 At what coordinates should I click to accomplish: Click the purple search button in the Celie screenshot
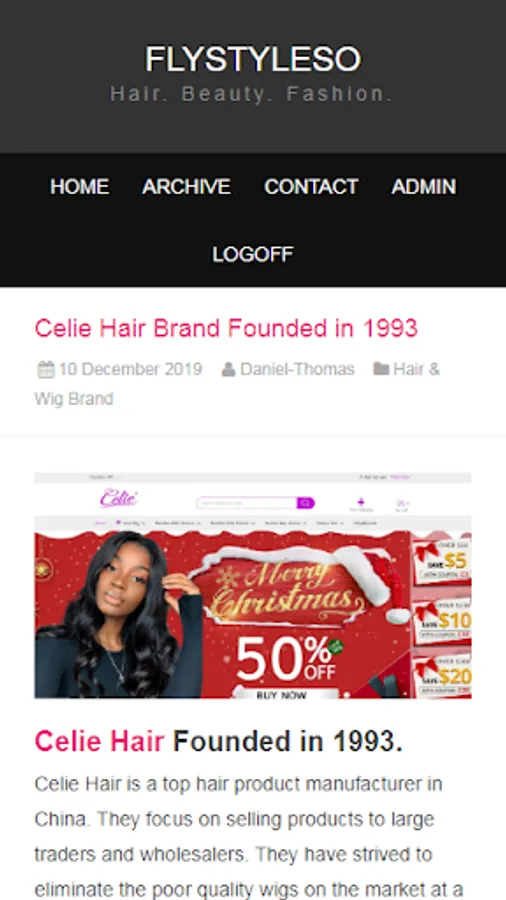point(305,503)
